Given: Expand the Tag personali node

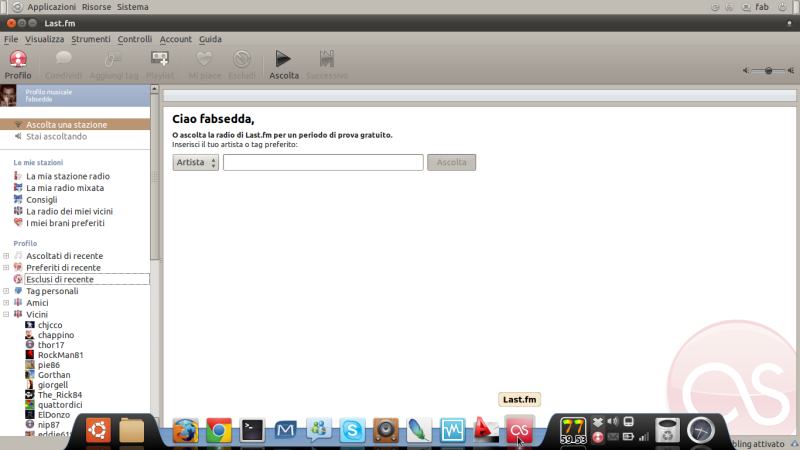Looking at the screenshot, I should [6, 291].
